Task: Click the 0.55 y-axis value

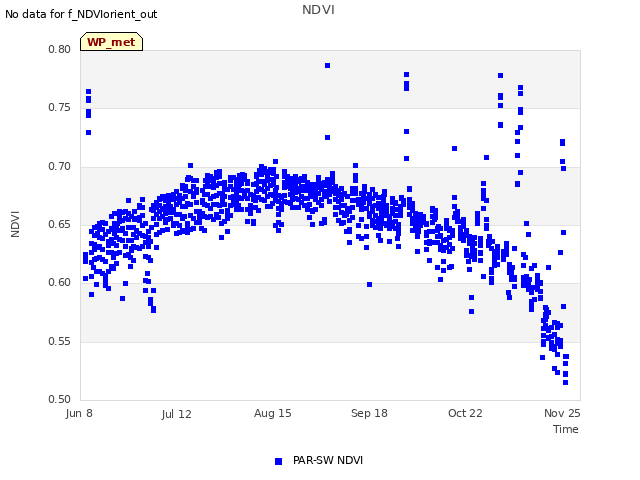Action: pos(60,341)
